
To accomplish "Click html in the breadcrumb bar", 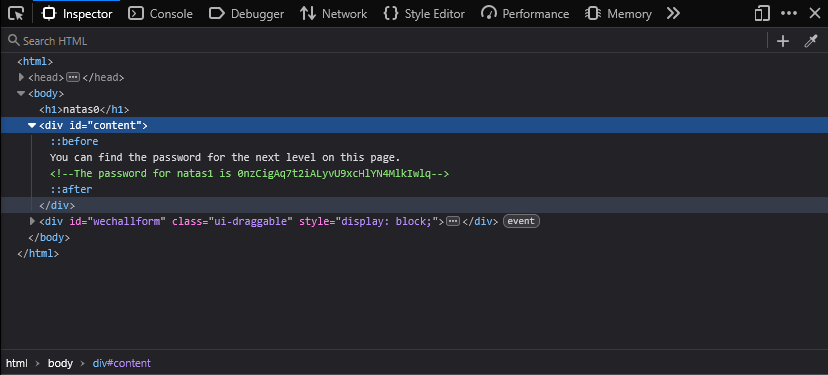I will [x=16, y=363].
